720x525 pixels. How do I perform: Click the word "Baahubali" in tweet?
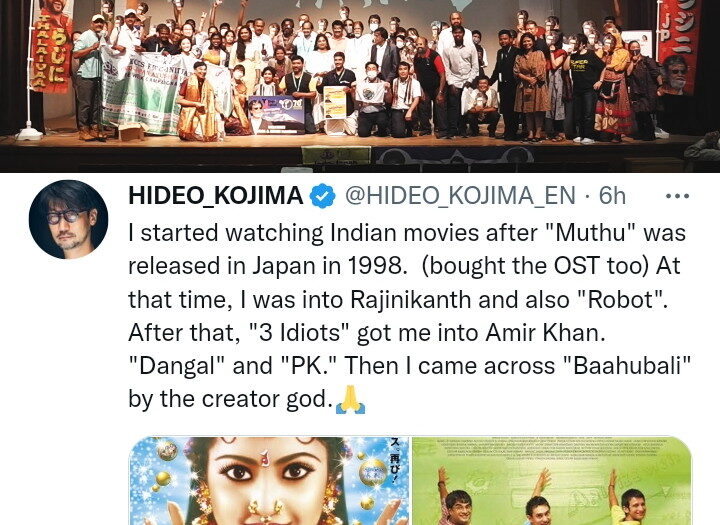point(627,366)
